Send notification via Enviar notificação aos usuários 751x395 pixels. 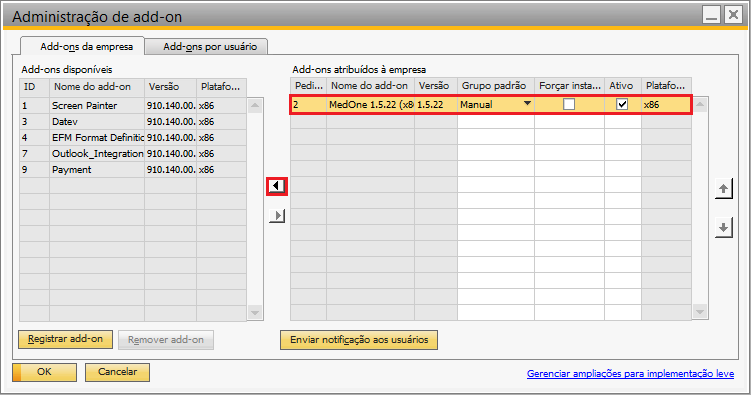359,339
